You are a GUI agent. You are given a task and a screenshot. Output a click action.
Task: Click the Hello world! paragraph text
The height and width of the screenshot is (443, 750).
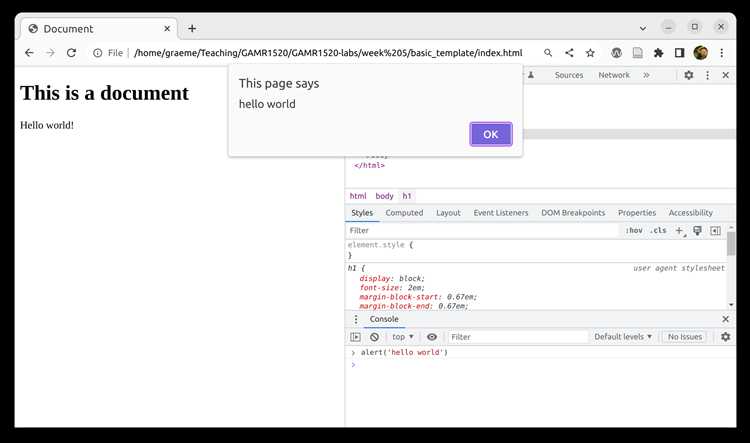click(x=47, y=125)
